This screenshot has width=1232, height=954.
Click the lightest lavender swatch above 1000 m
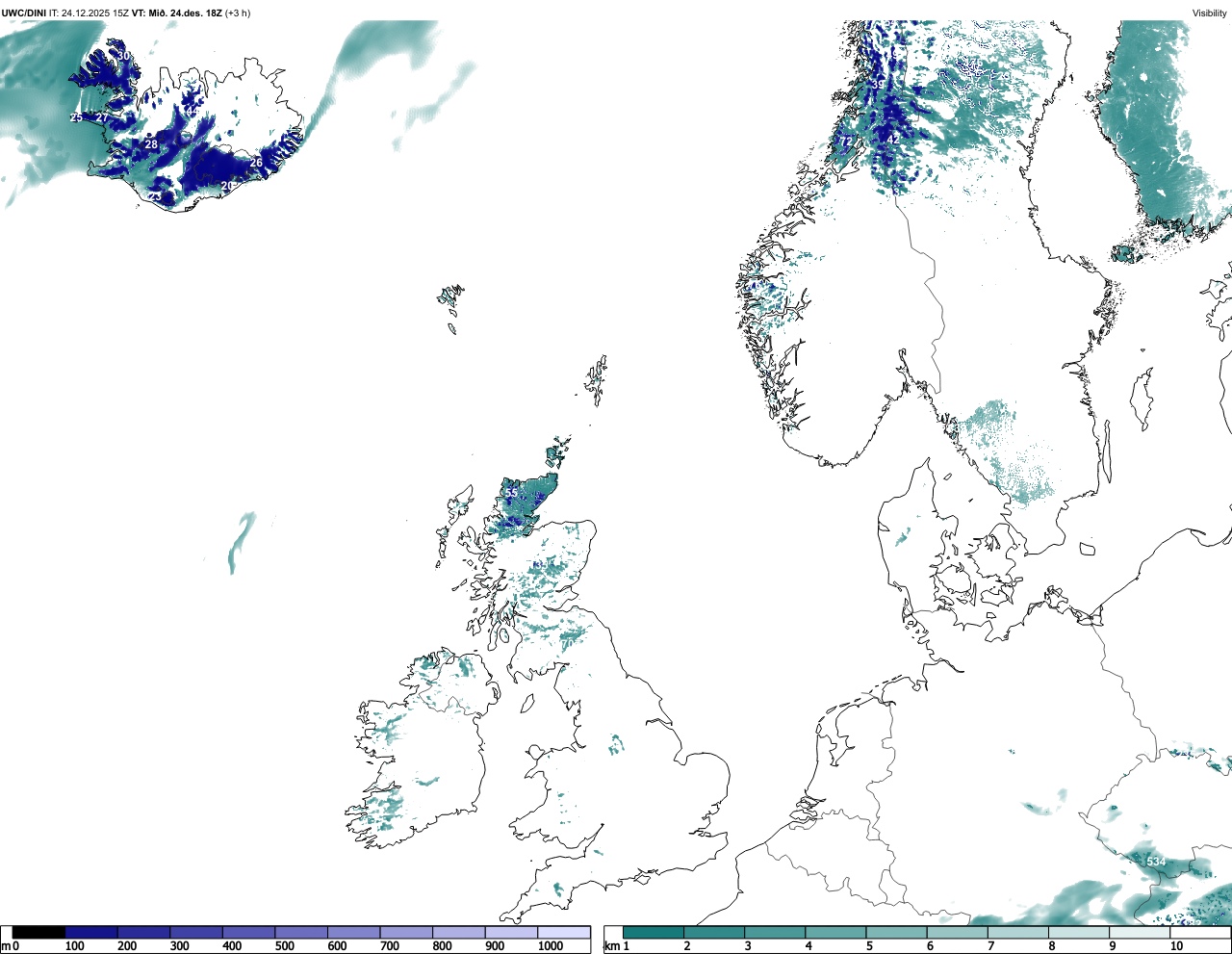(x=563, y=932)
